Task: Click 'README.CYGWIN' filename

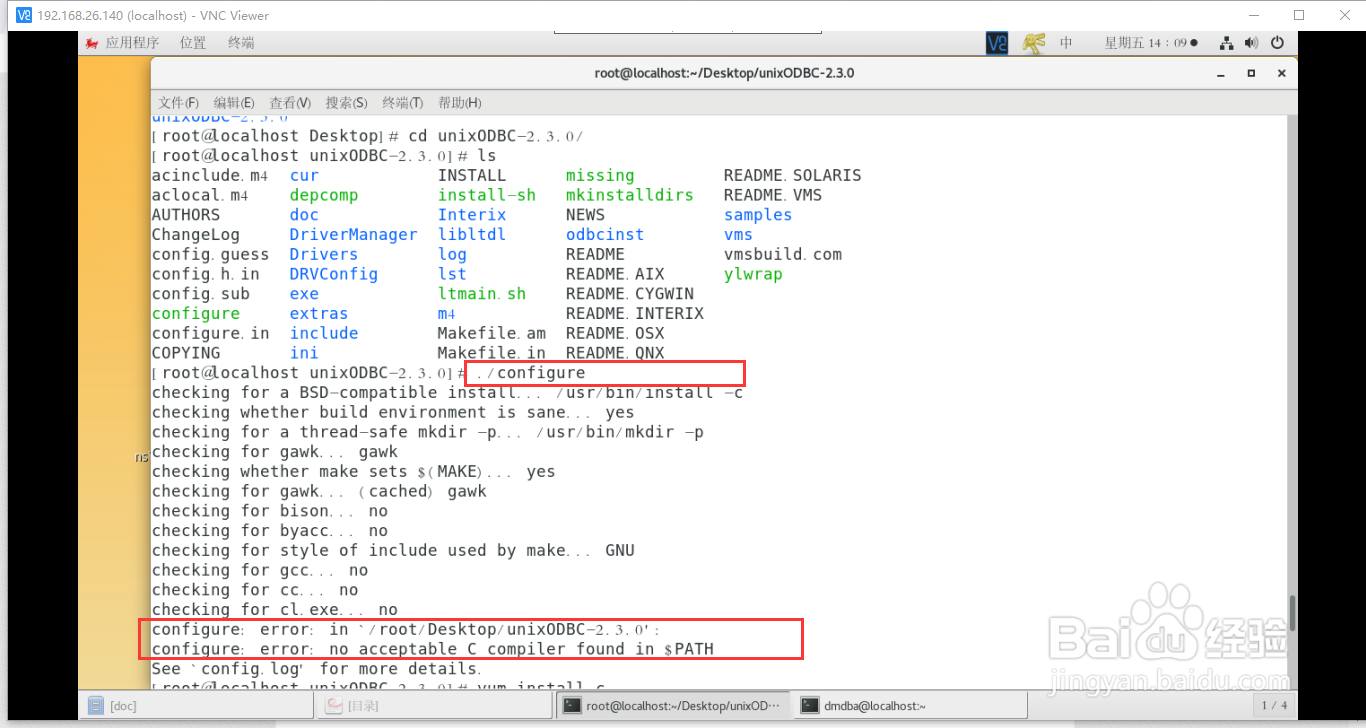Action: pos(630,294)
